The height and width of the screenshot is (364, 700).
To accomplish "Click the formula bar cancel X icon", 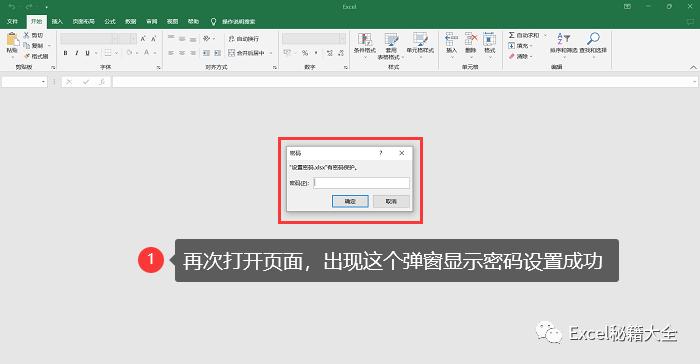I will (x=69, y=82).
